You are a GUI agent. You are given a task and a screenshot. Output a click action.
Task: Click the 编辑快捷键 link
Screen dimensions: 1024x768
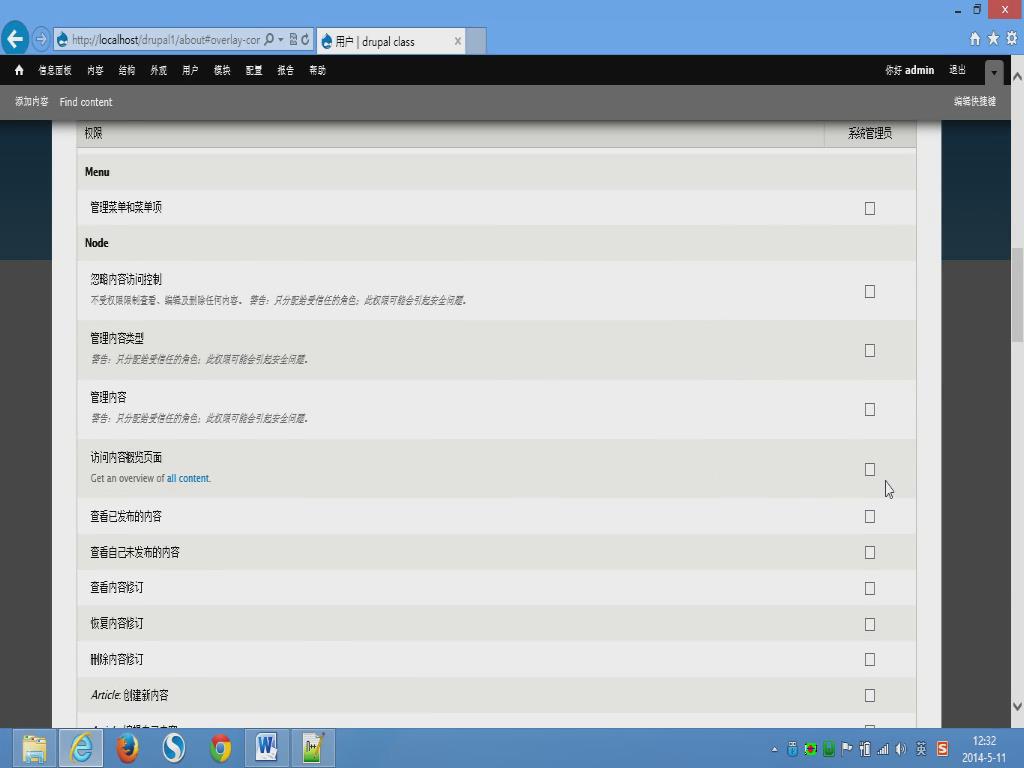(x=974, y=101)
